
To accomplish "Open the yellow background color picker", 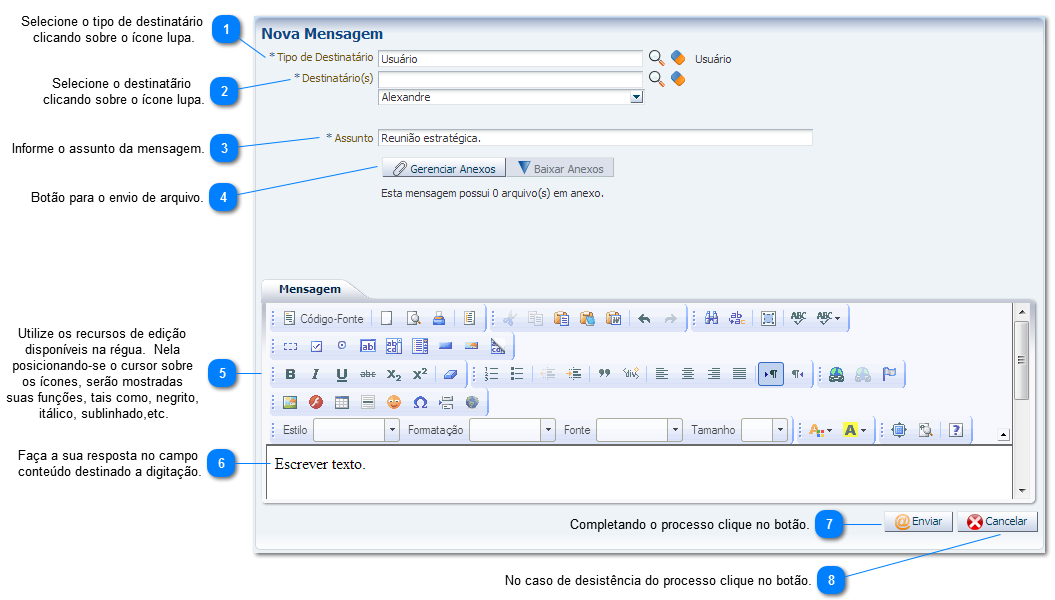I will coord(854,430).
